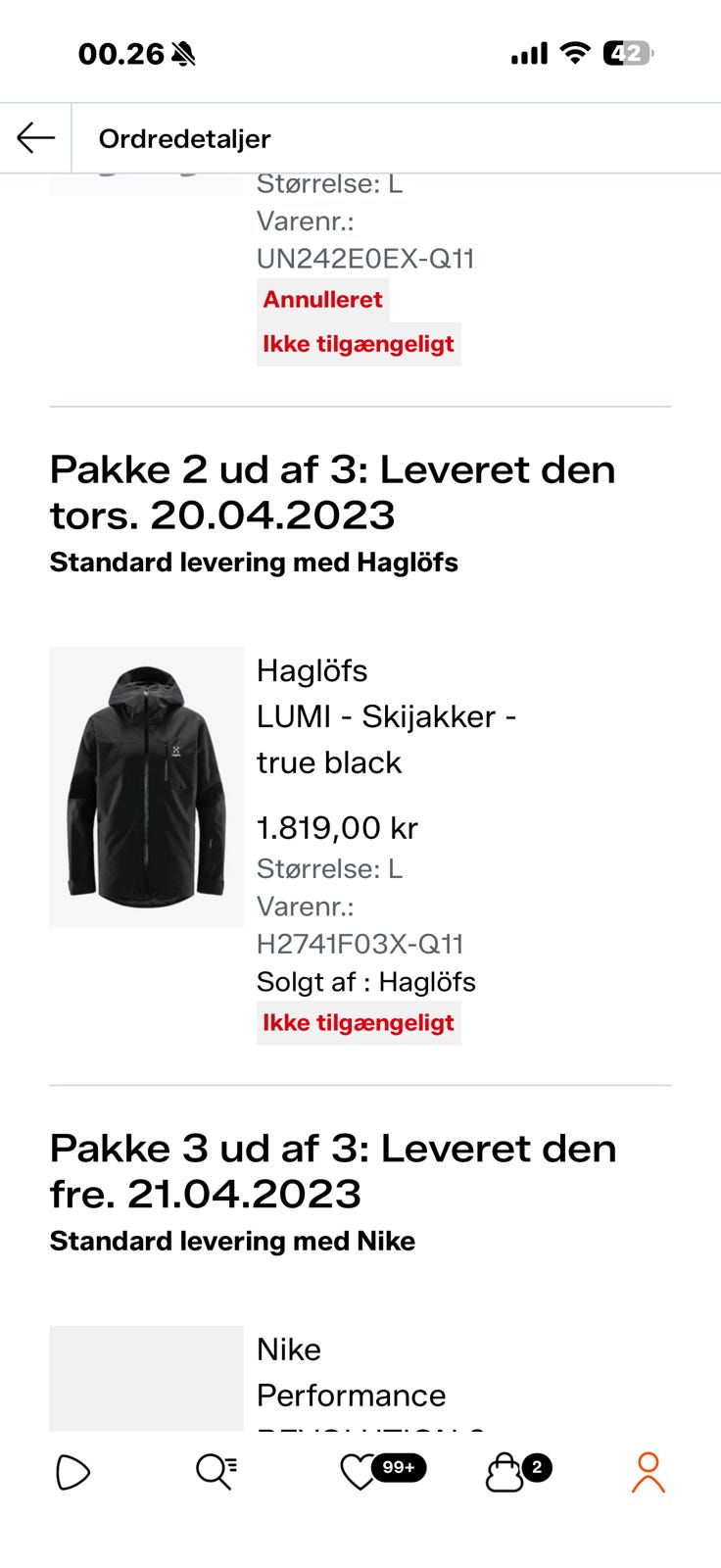Image resolution: width=721 pixels, height=1568 pixels.
Task: Tap the Pakke 3 ud af 3 heading
Action: click(333, 1171)
